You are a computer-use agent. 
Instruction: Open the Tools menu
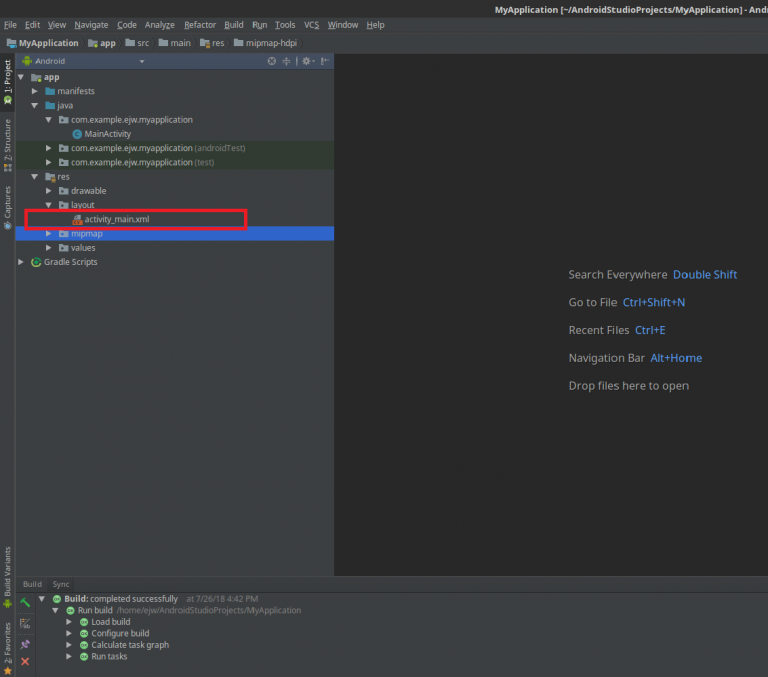pyautogui.click(x=285, y=25)
